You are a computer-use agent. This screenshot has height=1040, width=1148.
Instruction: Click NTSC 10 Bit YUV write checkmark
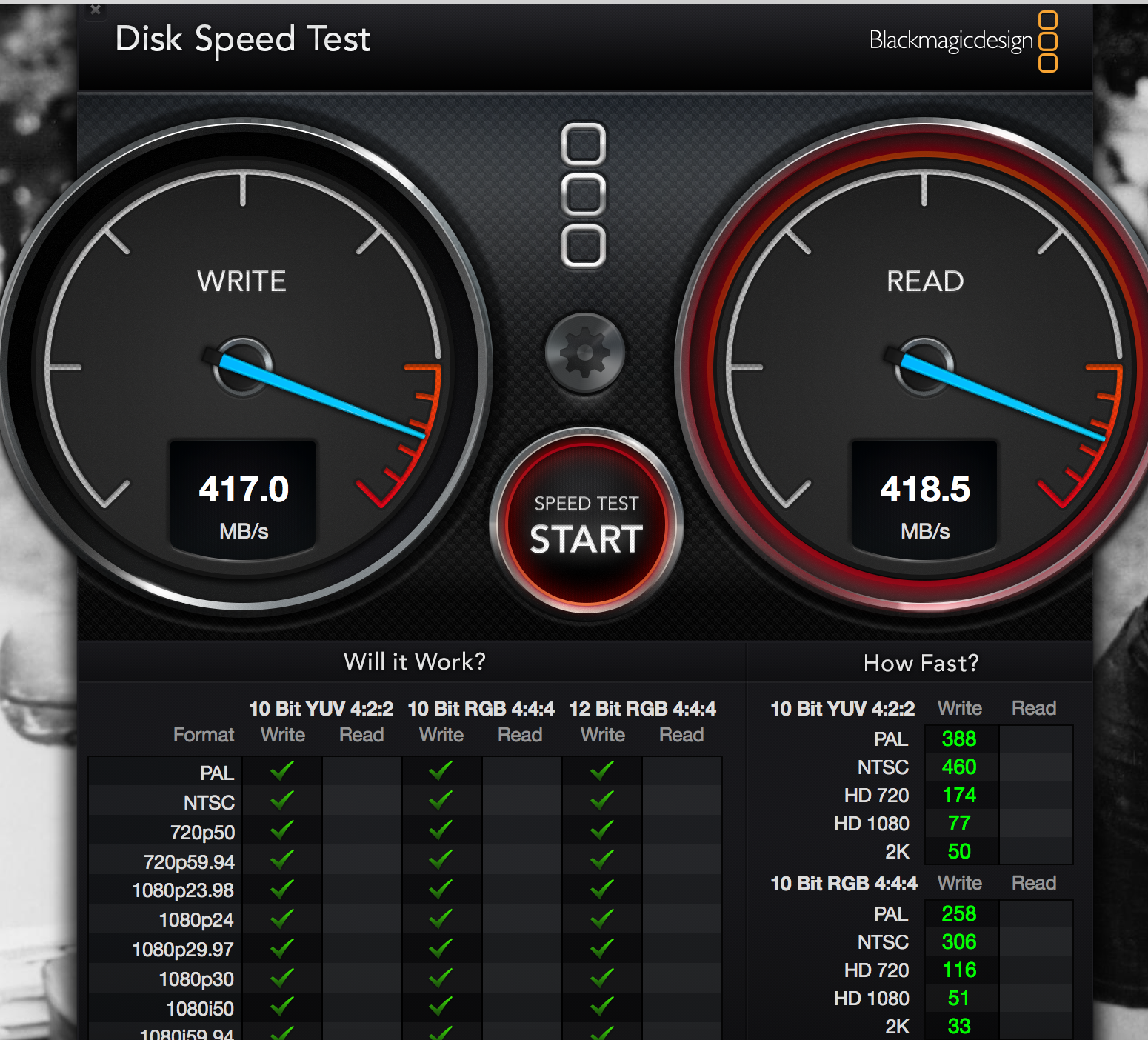point(282,801)
